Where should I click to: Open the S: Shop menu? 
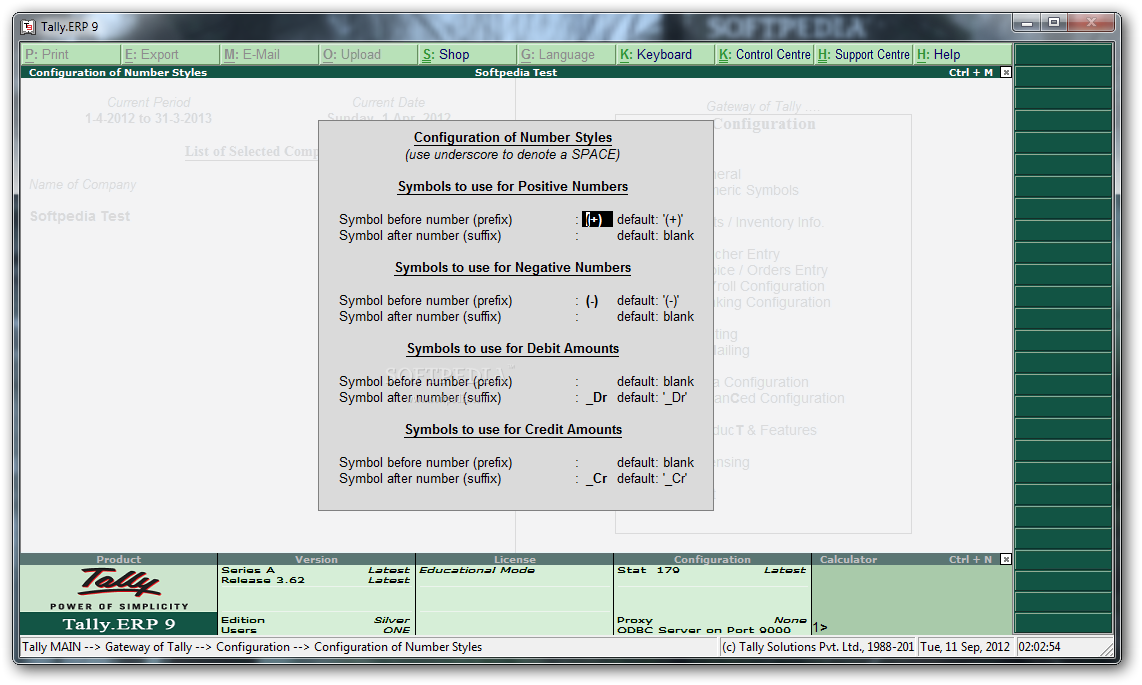click(468, 55)
